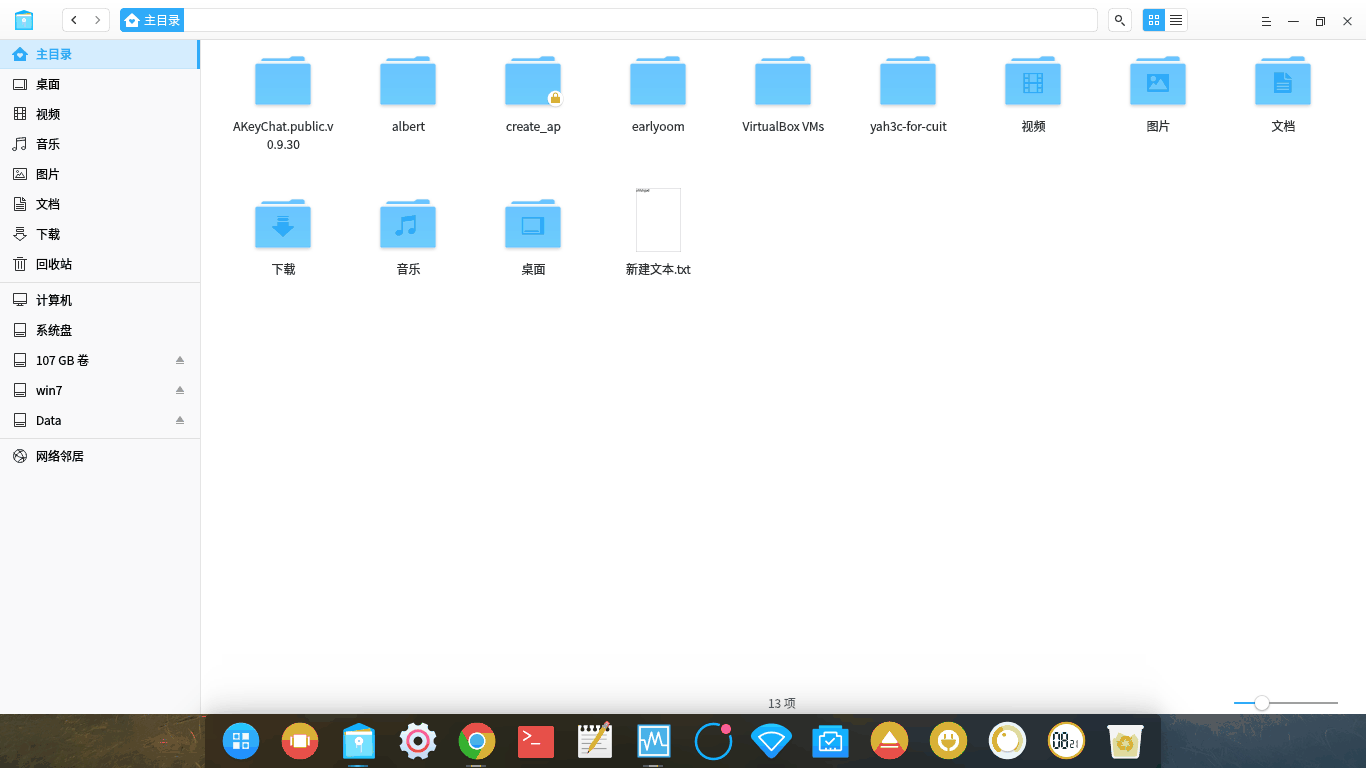
Task: Open 文档 in the sidebar
Action: click(x=100, y=204)
